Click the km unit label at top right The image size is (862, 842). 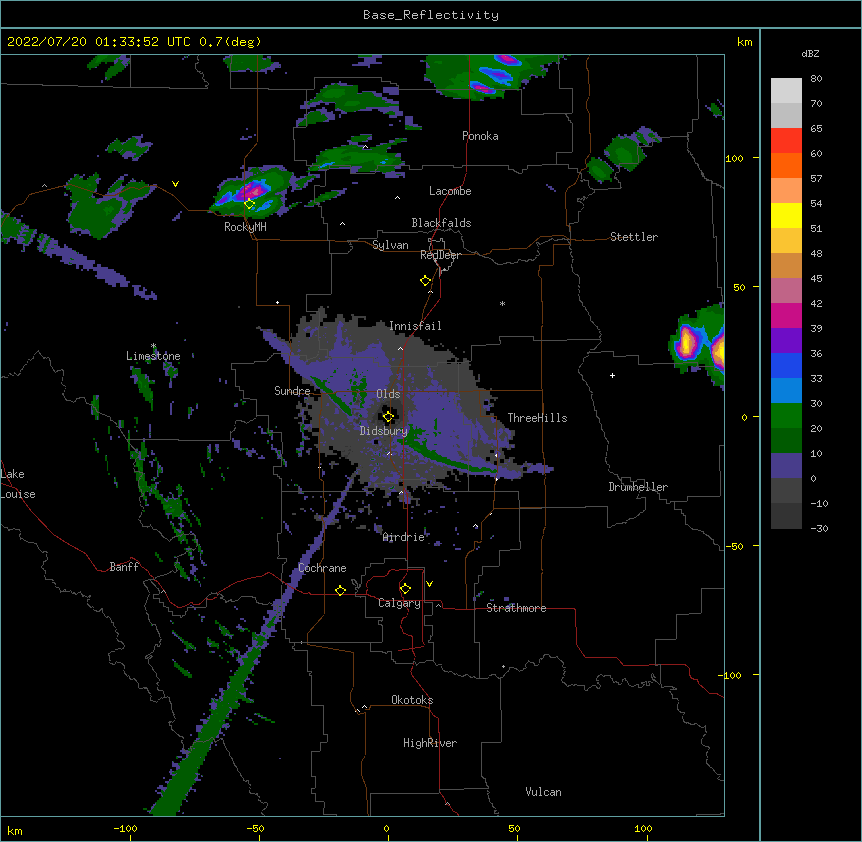coord(744,42)
